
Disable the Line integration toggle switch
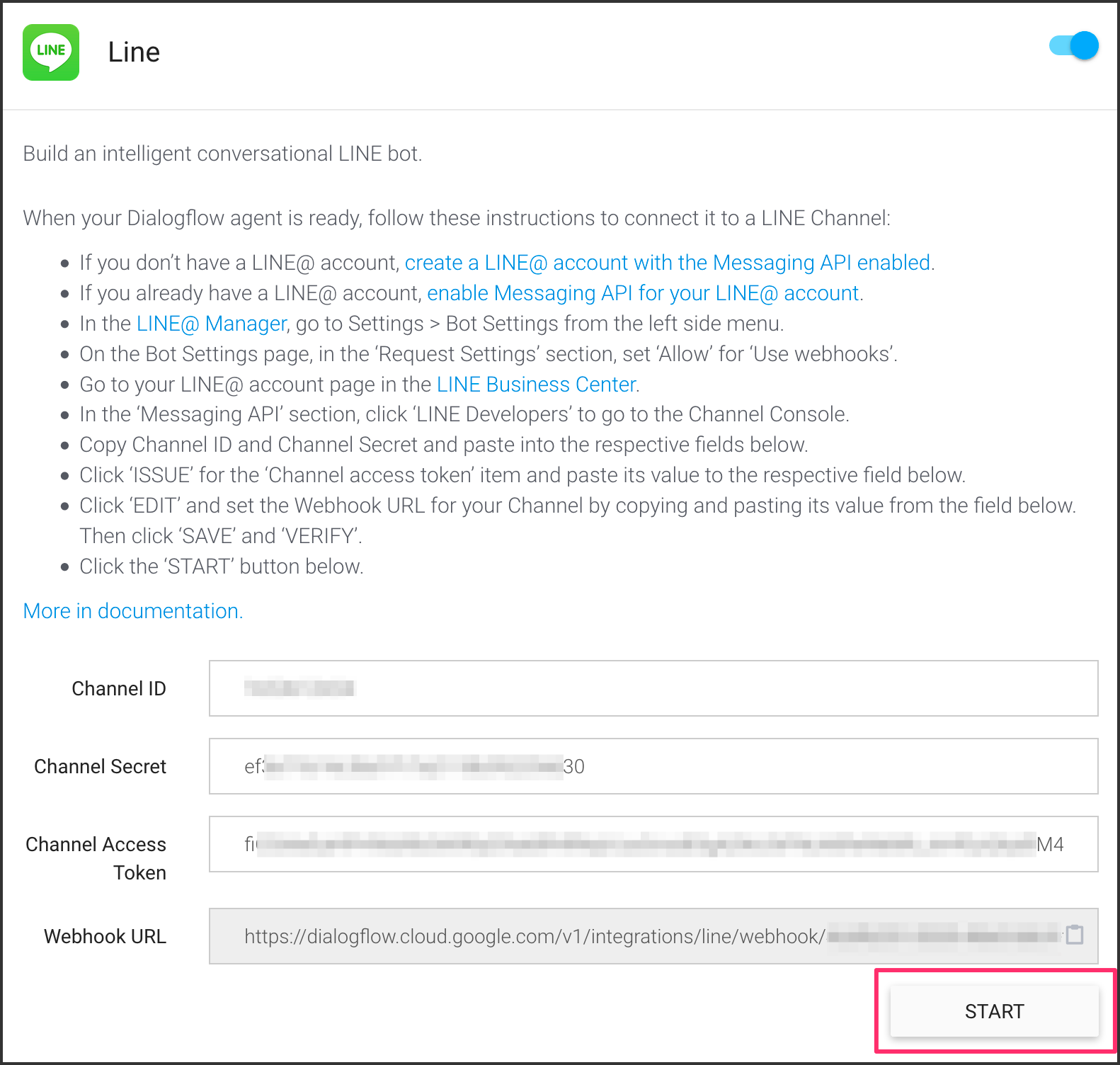(1073, 46)
